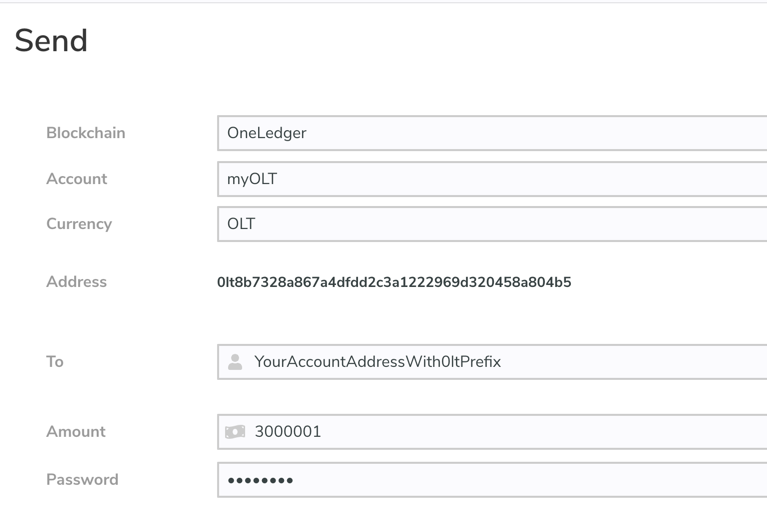Click the Amount field label
767x514 pixels.
pyautogui.click(x=76, y=432)
